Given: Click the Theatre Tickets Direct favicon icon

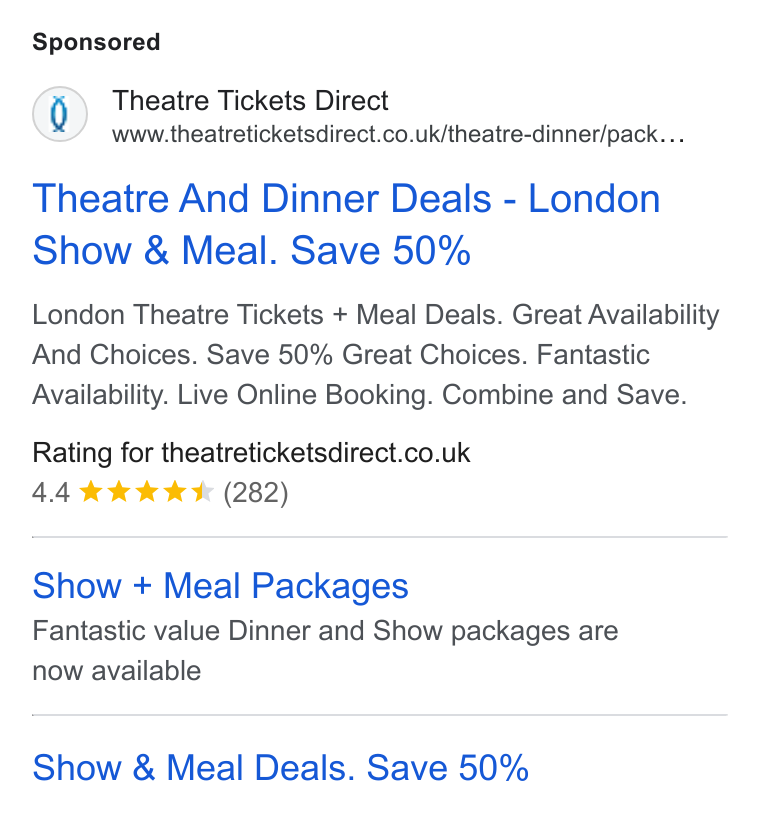Looking at the screenshot, I should 60,114.
